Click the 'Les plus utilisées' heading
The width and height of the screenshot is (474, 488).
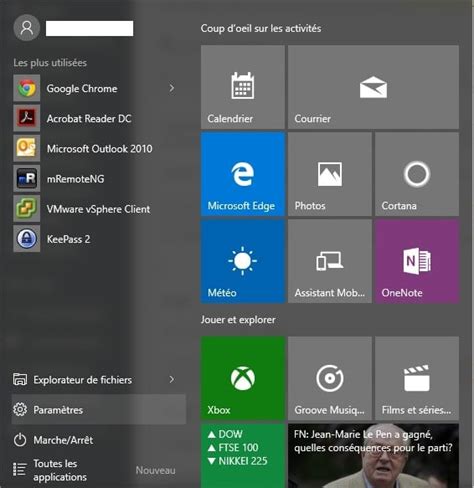click(50, 63)
